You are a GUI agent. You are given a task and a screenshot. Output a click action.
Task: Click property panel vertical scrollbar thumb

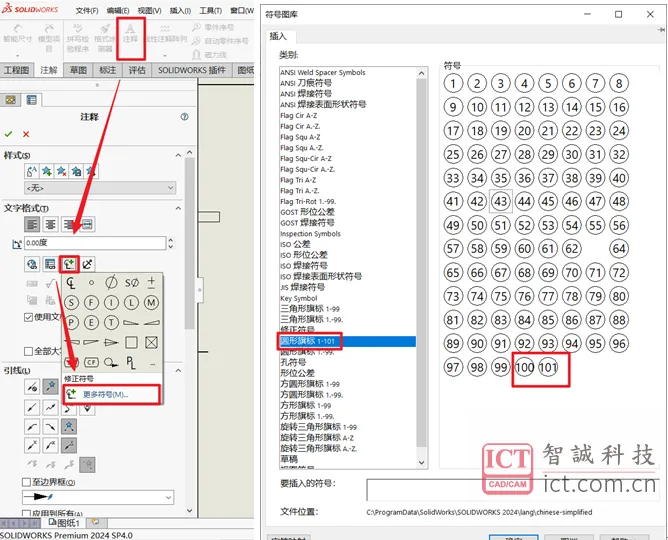pyautogui.click(x=190, y=243)
